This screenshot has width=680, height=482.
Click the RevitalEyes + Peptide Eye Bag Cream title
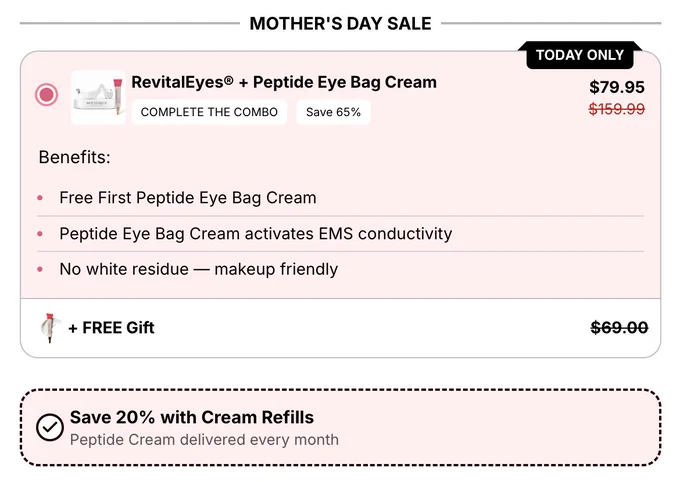[284, 82]
